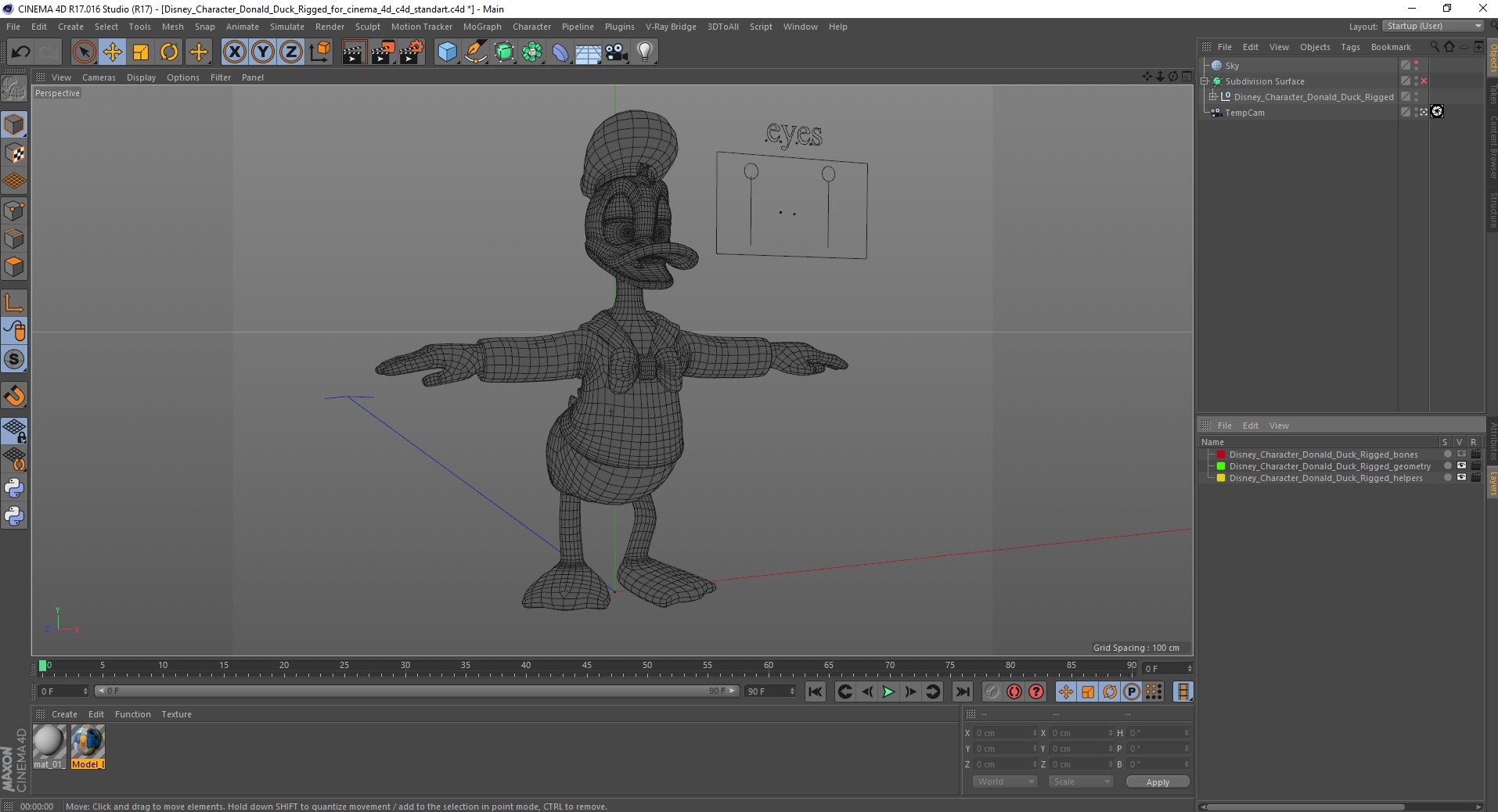Toggle visibility of helpers layer
Image resolution: width=1498 pixels, height=812 pixels.
click(1461, 478)
